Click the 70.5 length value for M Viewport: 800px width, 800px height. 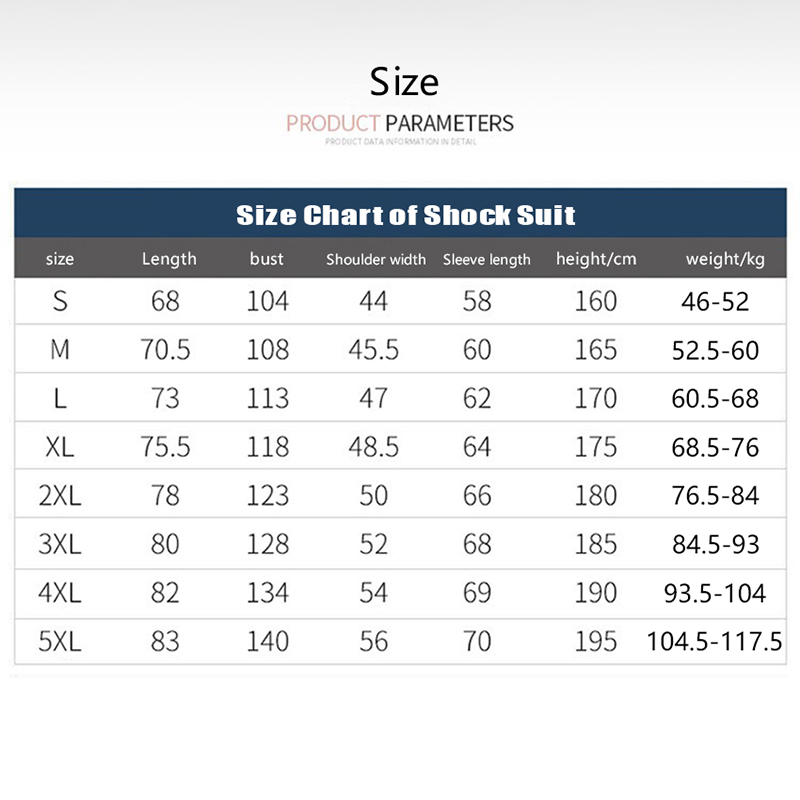click(x=165, y=349)
